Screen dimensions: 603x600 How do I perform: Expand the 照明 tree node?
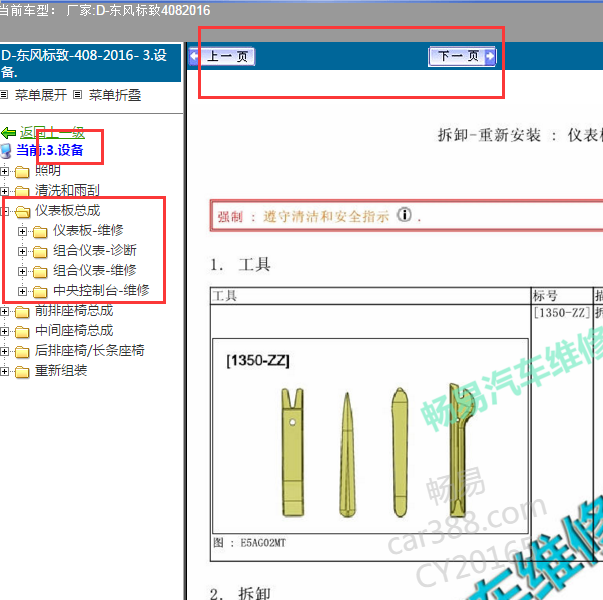click(4, 171)
